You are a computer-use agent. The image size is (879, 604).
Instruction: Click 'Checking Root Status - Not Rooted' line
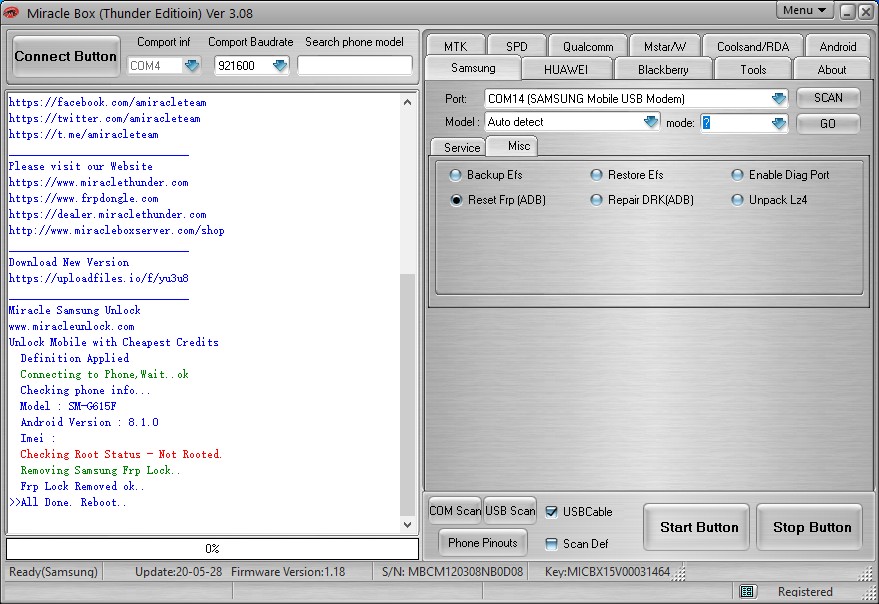pos(121,454)
